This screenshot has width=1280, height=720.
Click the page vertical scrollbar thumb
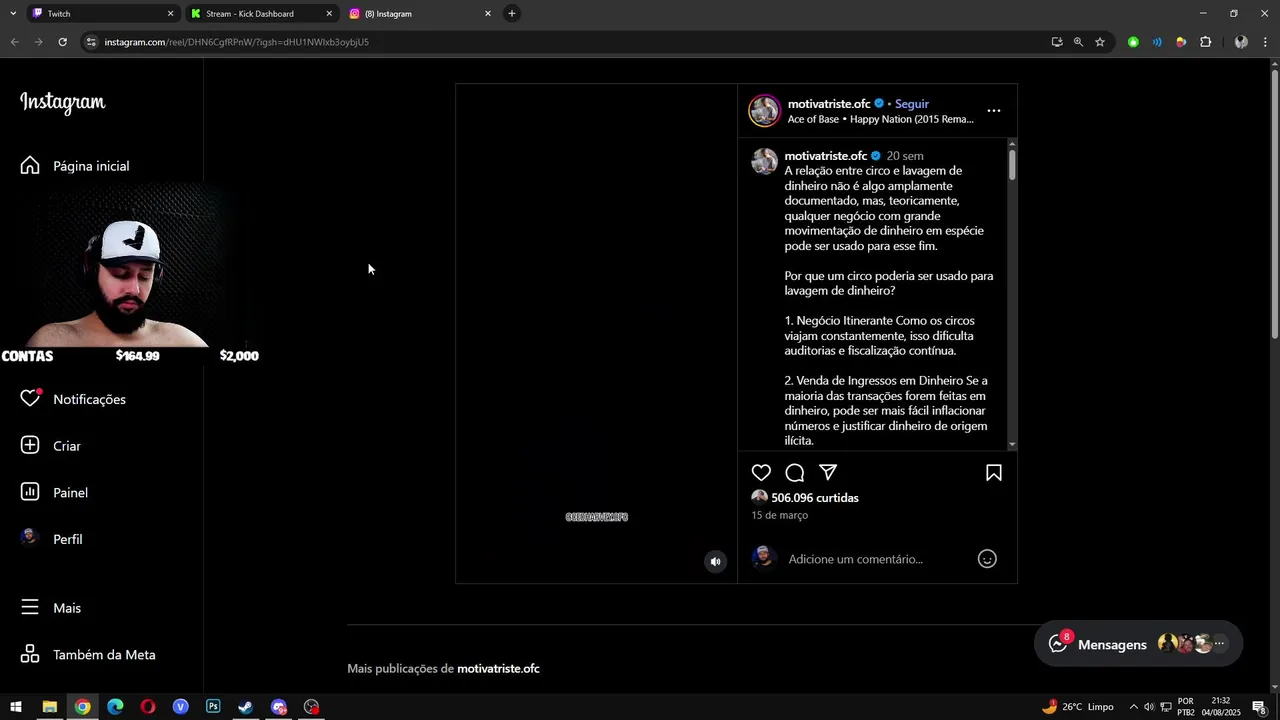point(1274,203)
